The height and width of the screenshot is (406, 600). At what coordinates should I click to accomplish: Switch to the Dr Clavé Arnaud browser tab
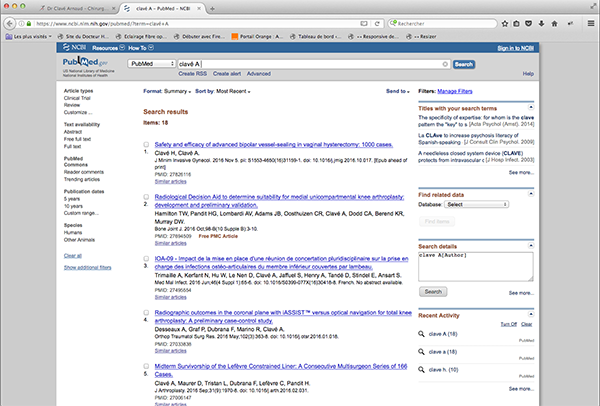tap(77, 8)
